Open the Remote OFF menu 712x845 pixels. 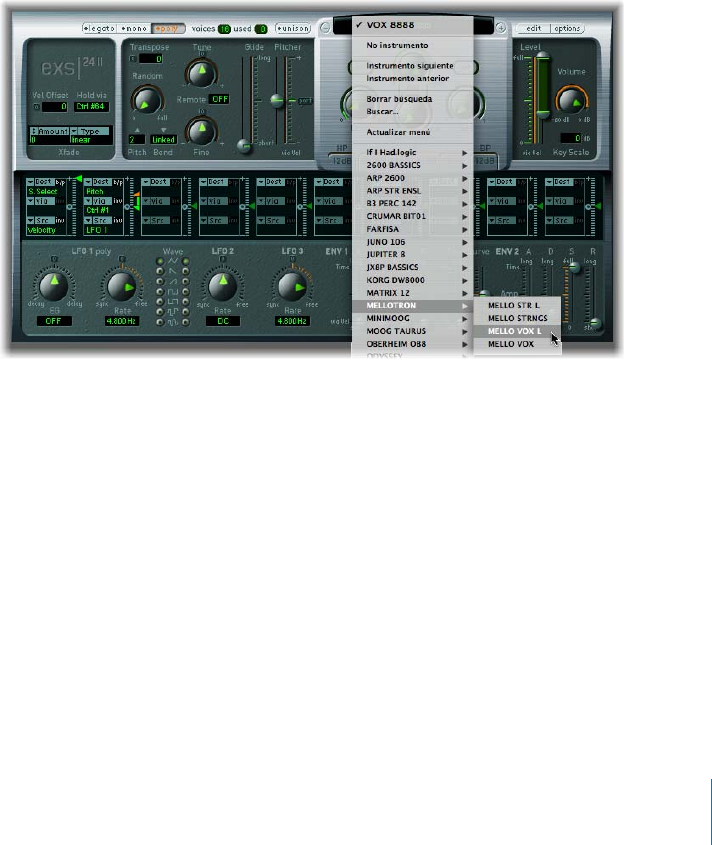click(x=219, y=99)
